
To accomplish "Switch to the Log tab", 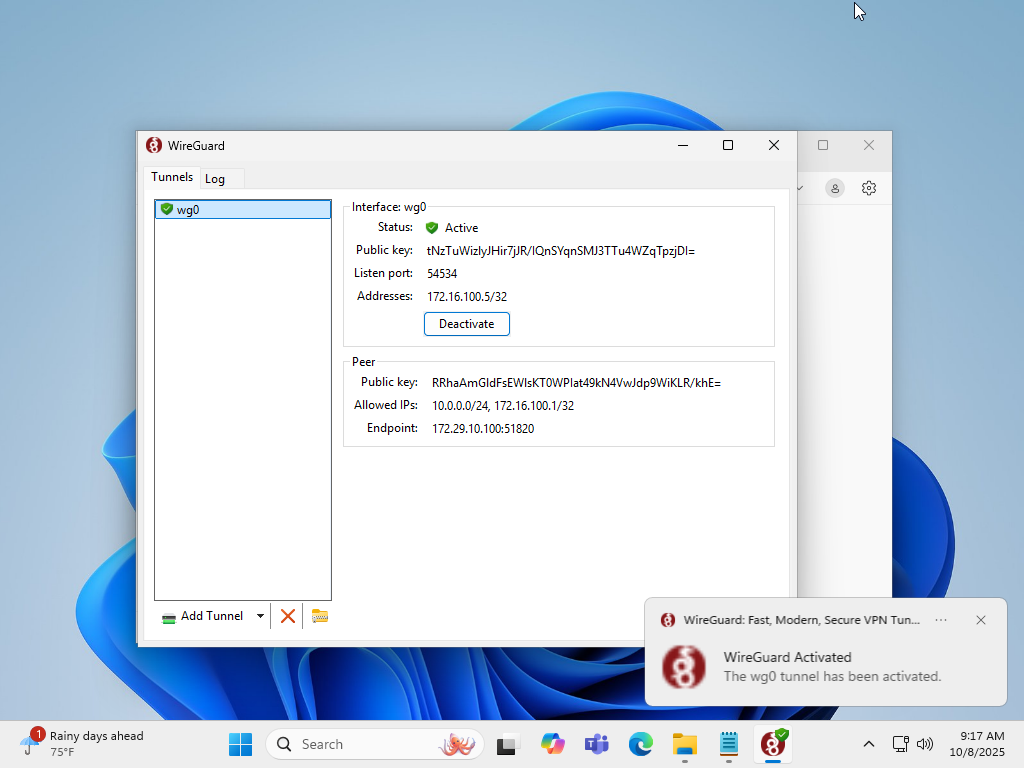I will [215, 179].
